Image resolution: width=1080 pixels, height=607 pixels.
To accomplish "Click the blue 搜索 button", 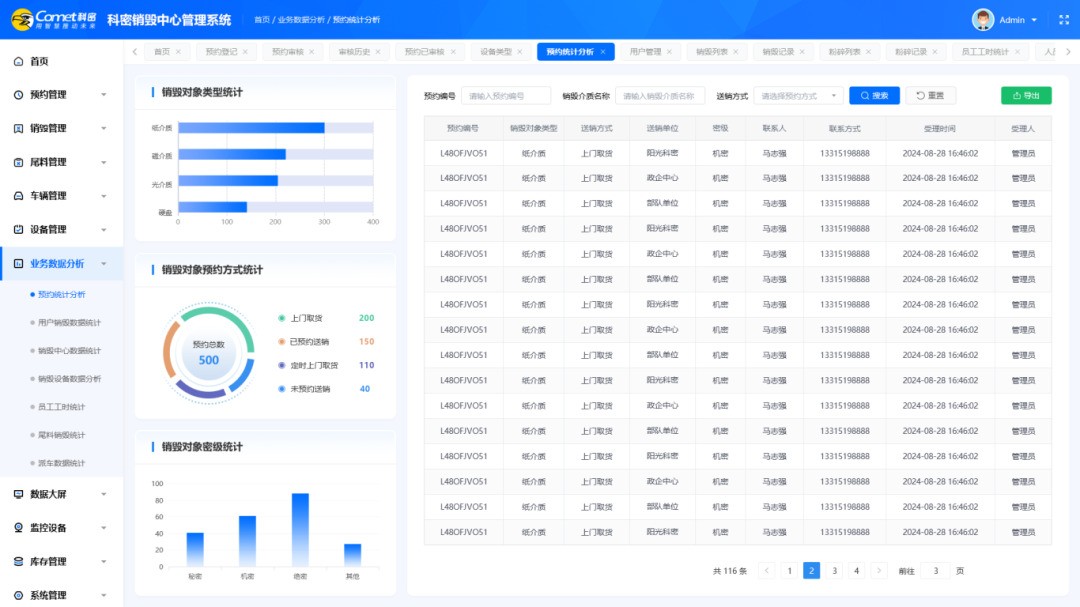I will [874, 96].
